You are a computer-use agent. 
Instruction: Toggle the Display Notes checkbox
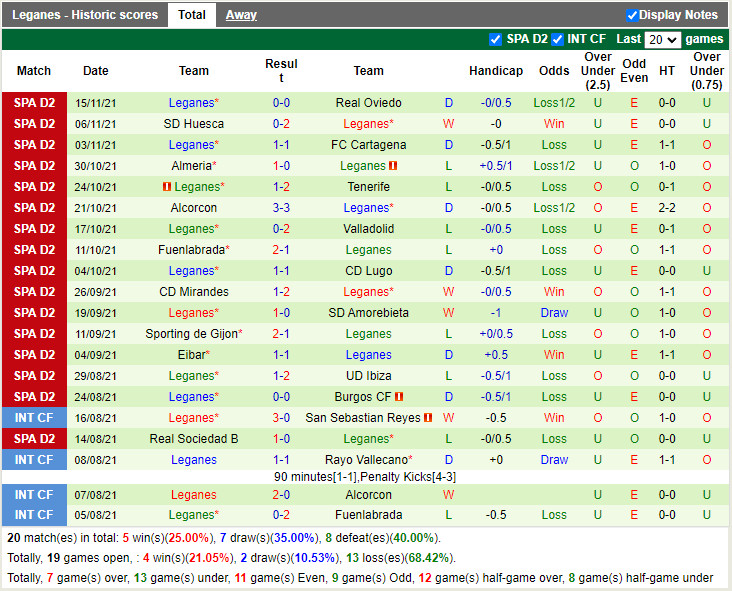pos(632,15)
